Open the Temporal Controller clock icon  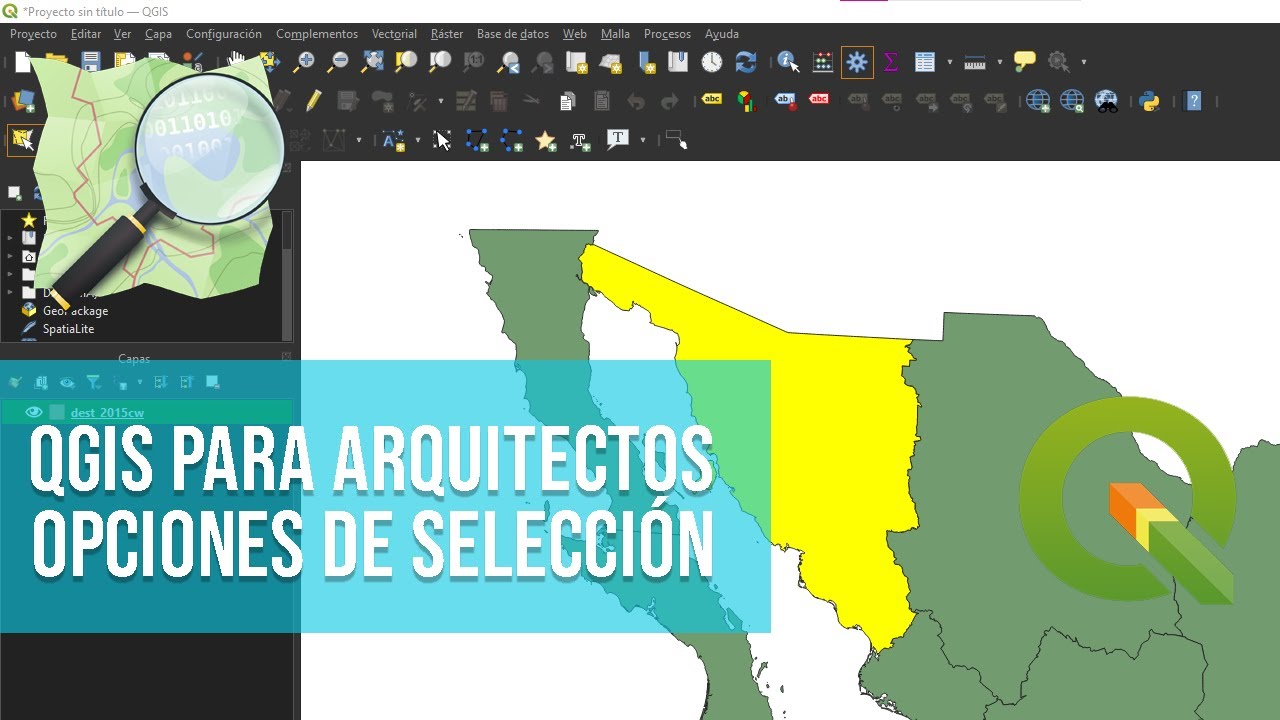point(712,62)
